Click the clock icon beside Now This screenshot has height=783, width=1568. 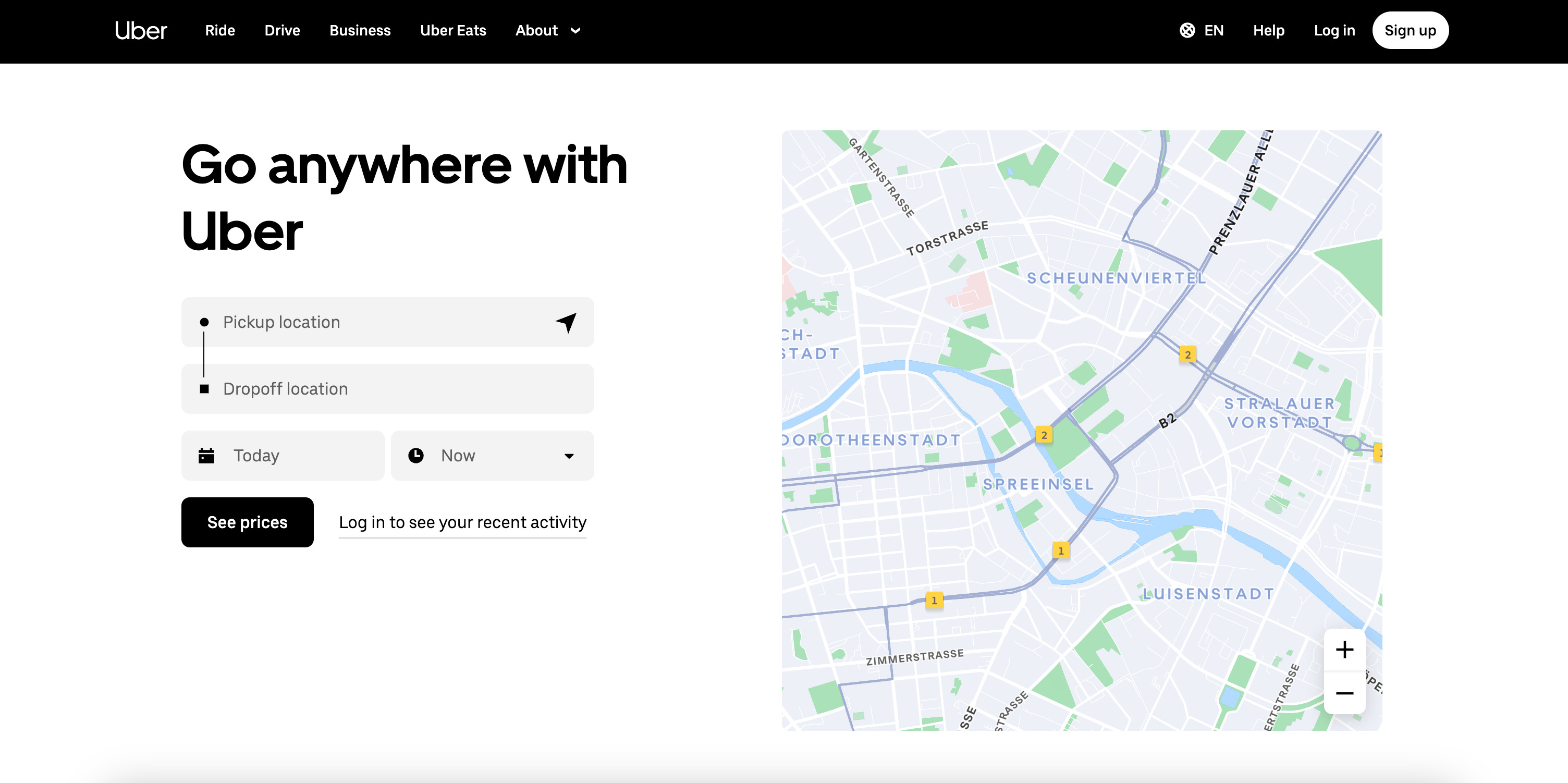click(416, 456)
